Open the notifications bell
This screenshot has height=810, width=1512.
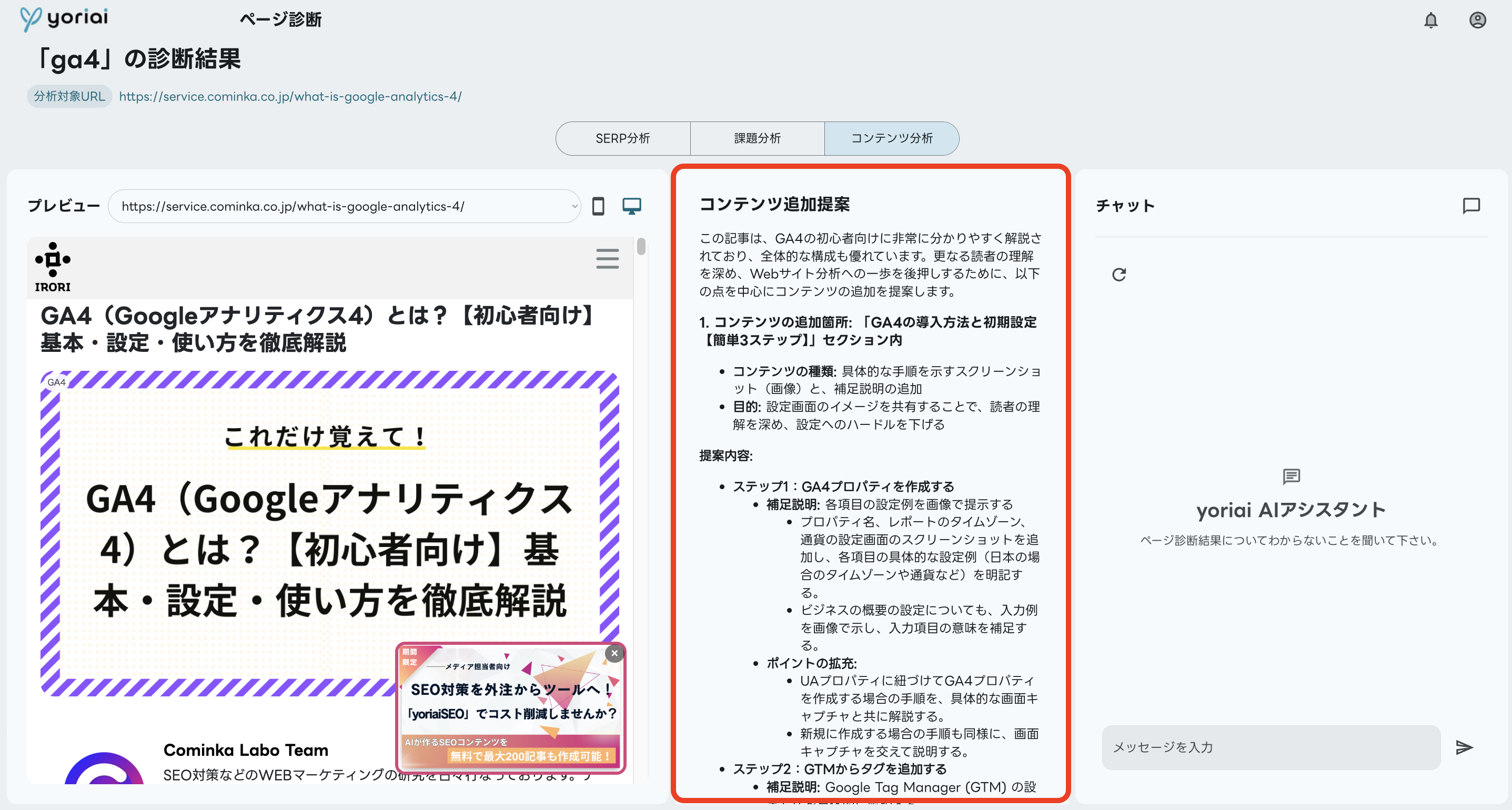[x=1431, y=21]
